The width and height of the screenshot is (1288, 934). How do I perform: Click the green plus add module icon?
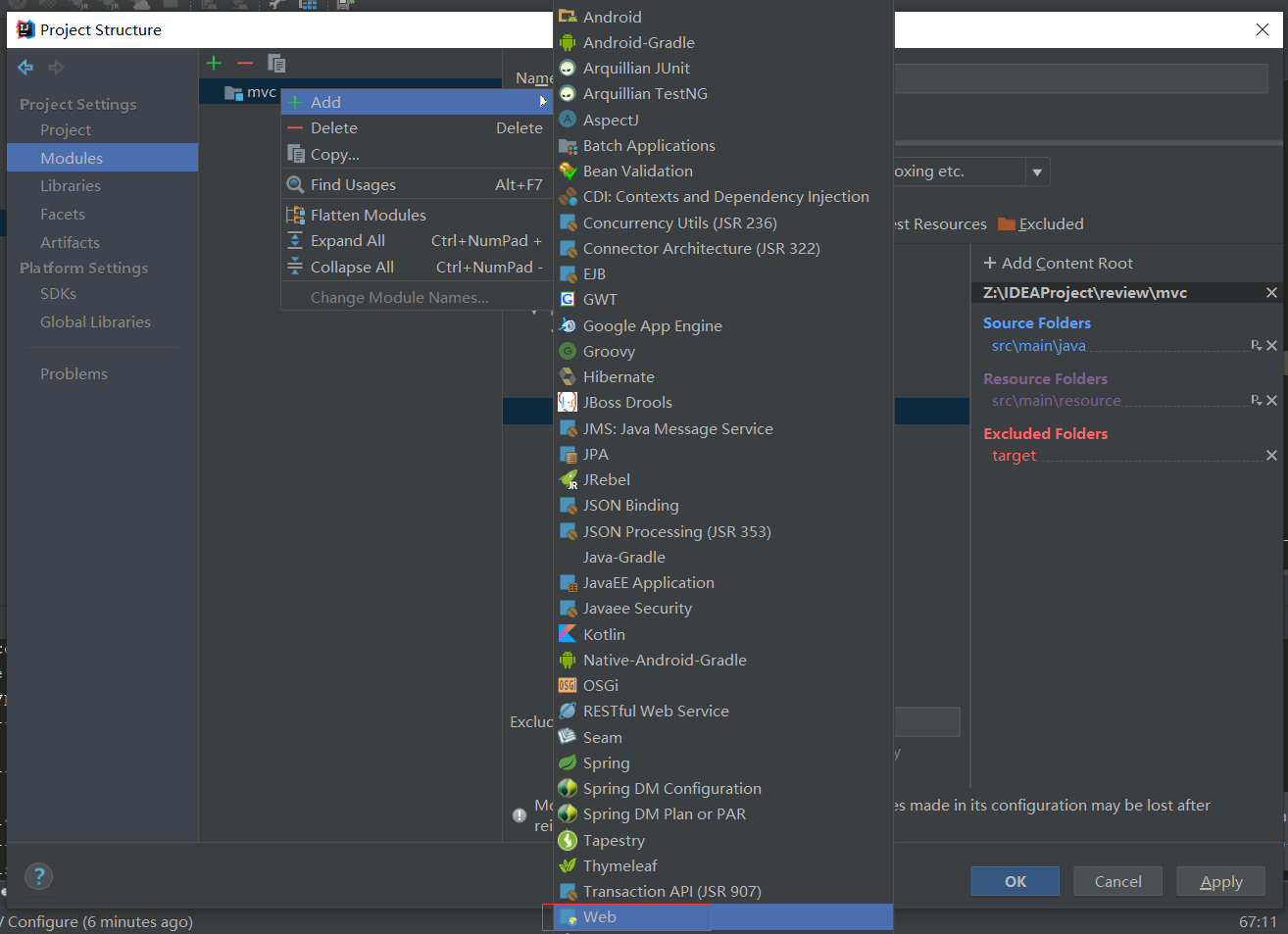214,63
